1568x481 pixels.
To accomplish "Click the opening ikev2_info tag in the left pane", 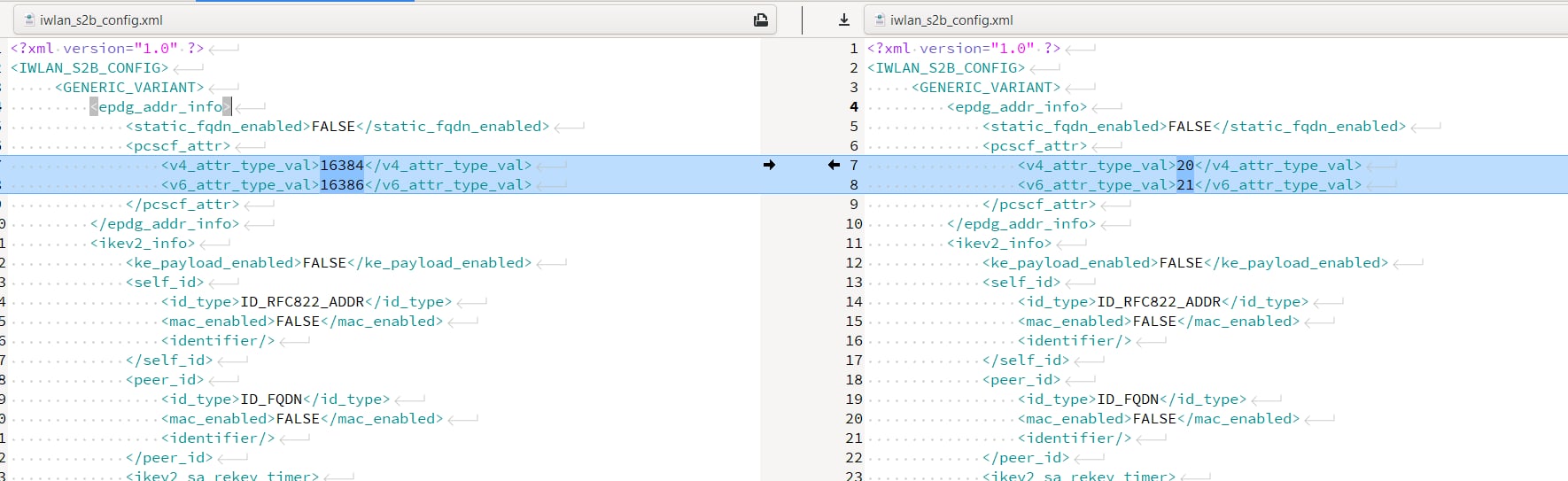I will 142,244.
